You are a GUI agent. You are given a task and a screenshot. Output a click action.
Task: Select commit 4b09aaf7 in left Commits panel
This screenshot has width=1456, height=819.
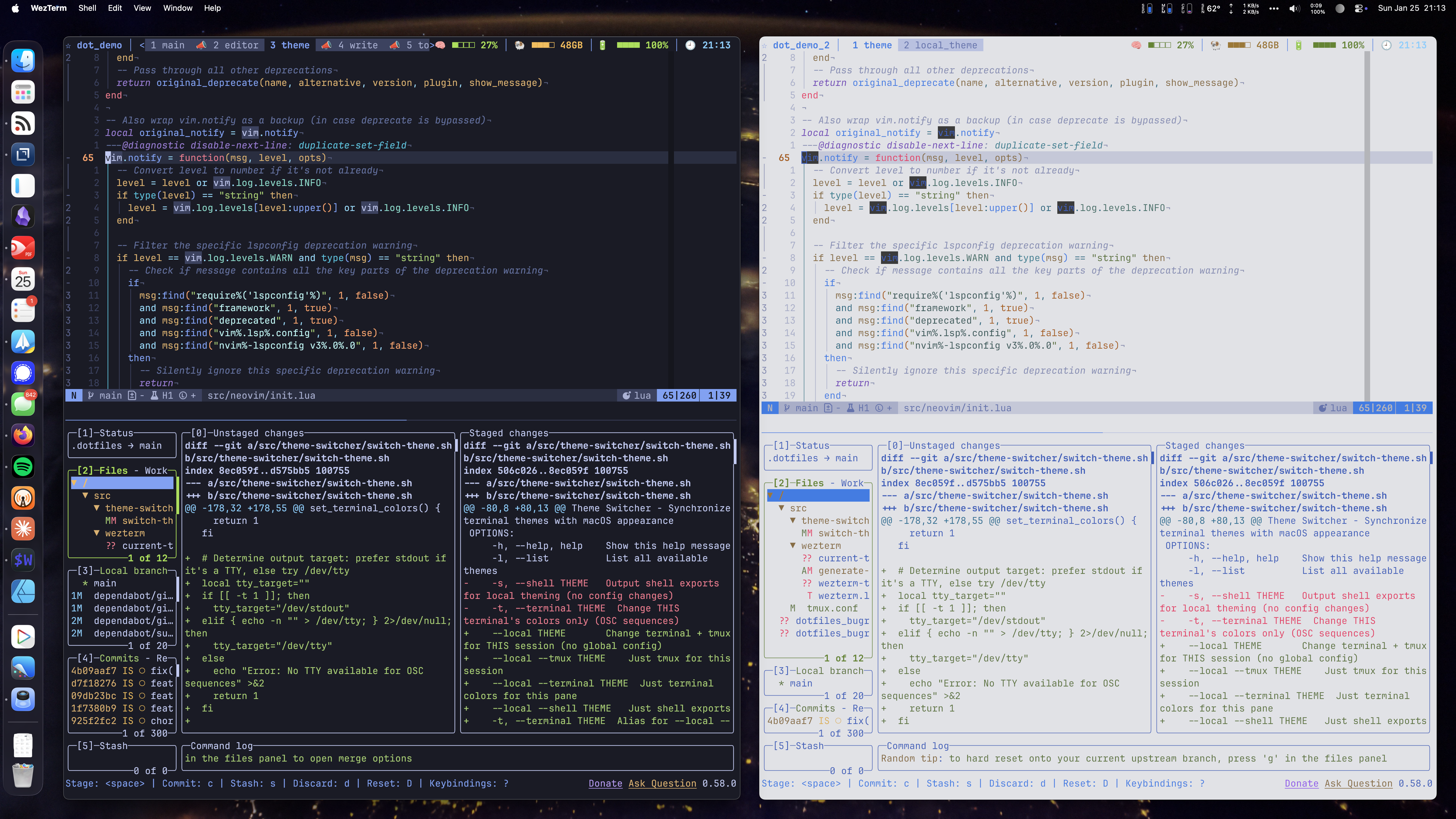(x=122, y=671)
